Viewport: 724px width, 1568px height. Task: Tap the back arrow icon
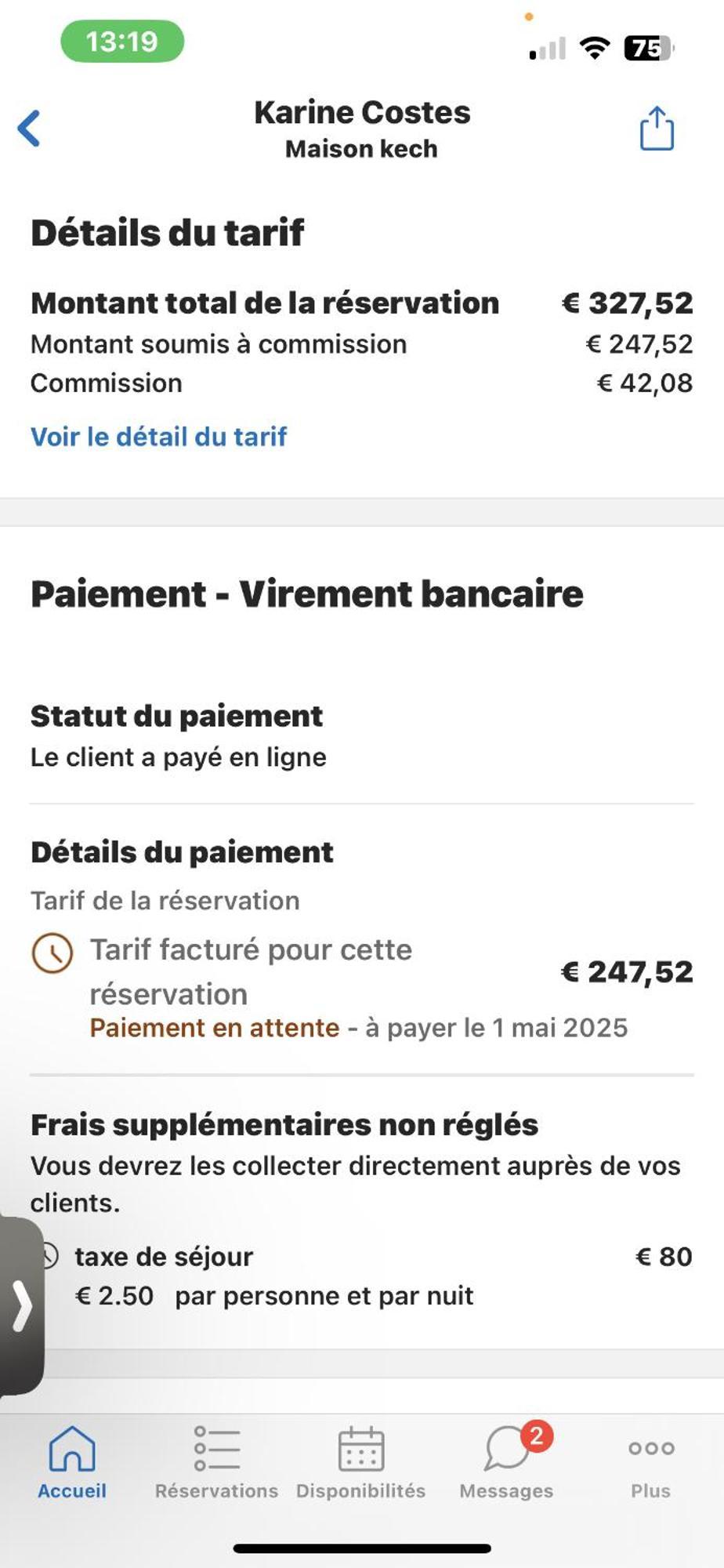(x=29, y=129)
